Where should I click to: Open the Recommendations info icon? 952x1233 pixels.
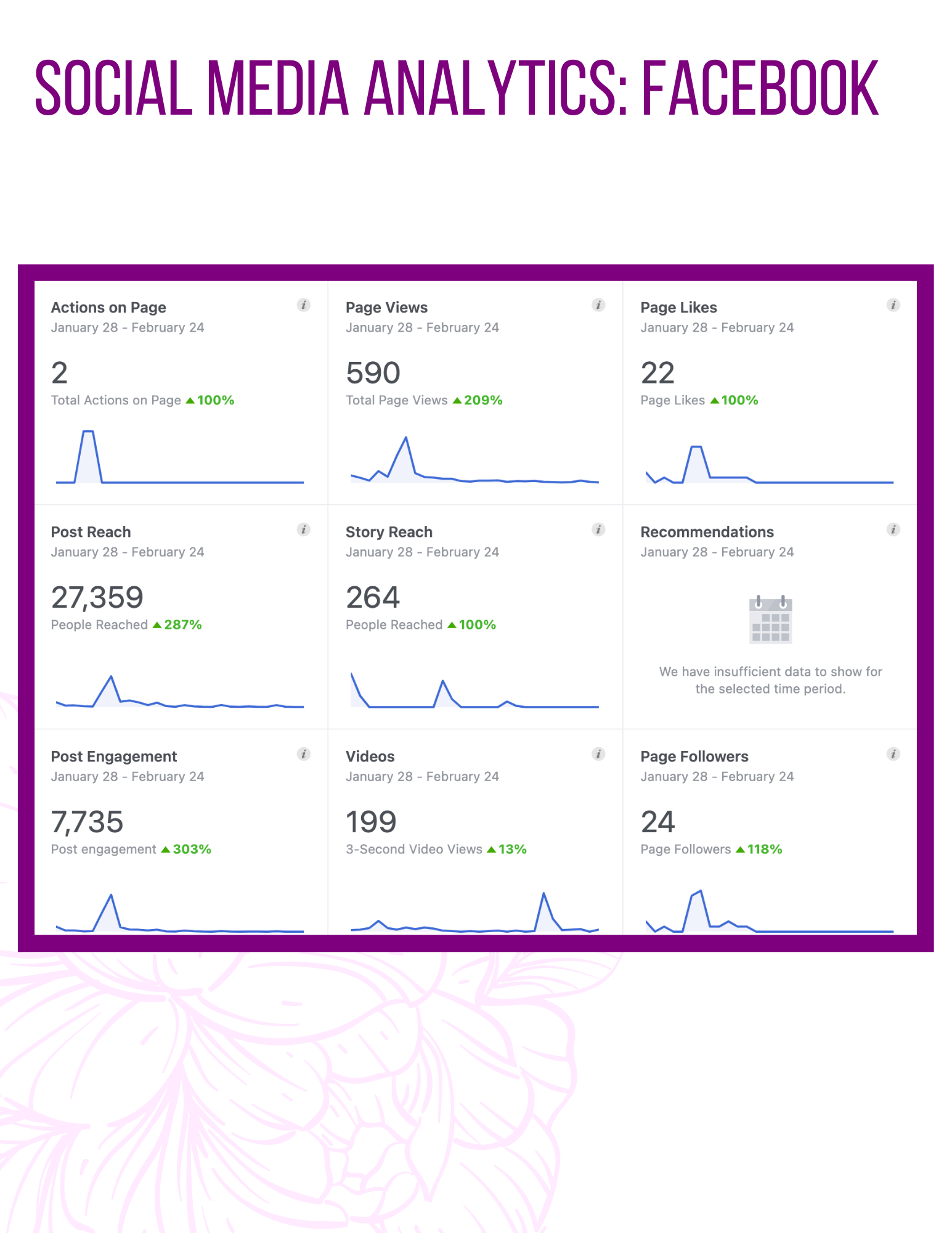[x=893, y=529]
